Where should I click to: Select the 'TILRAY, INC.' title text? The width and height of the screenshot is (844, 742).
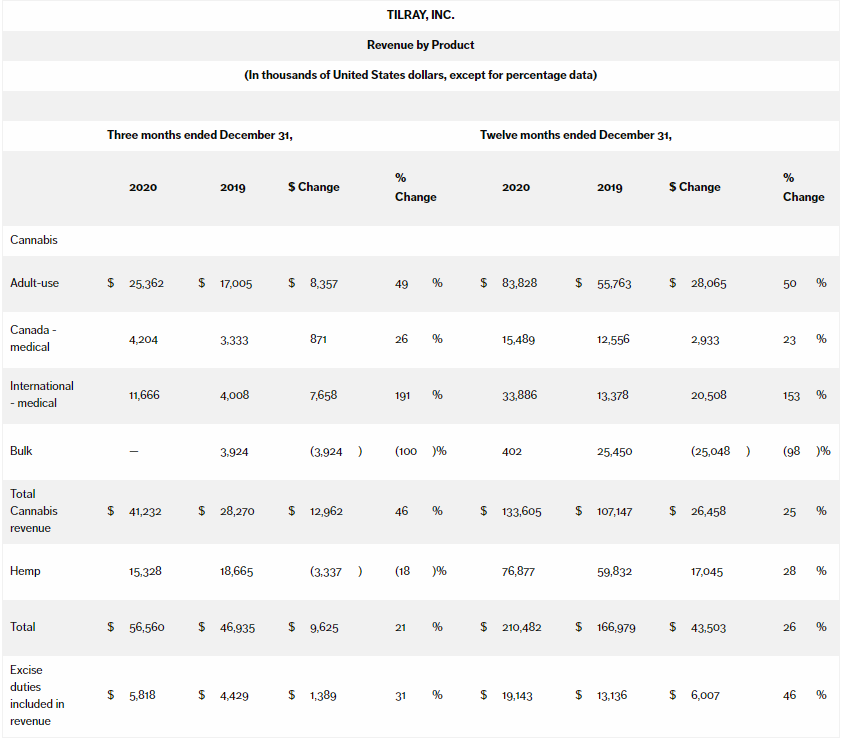[420, 15]
